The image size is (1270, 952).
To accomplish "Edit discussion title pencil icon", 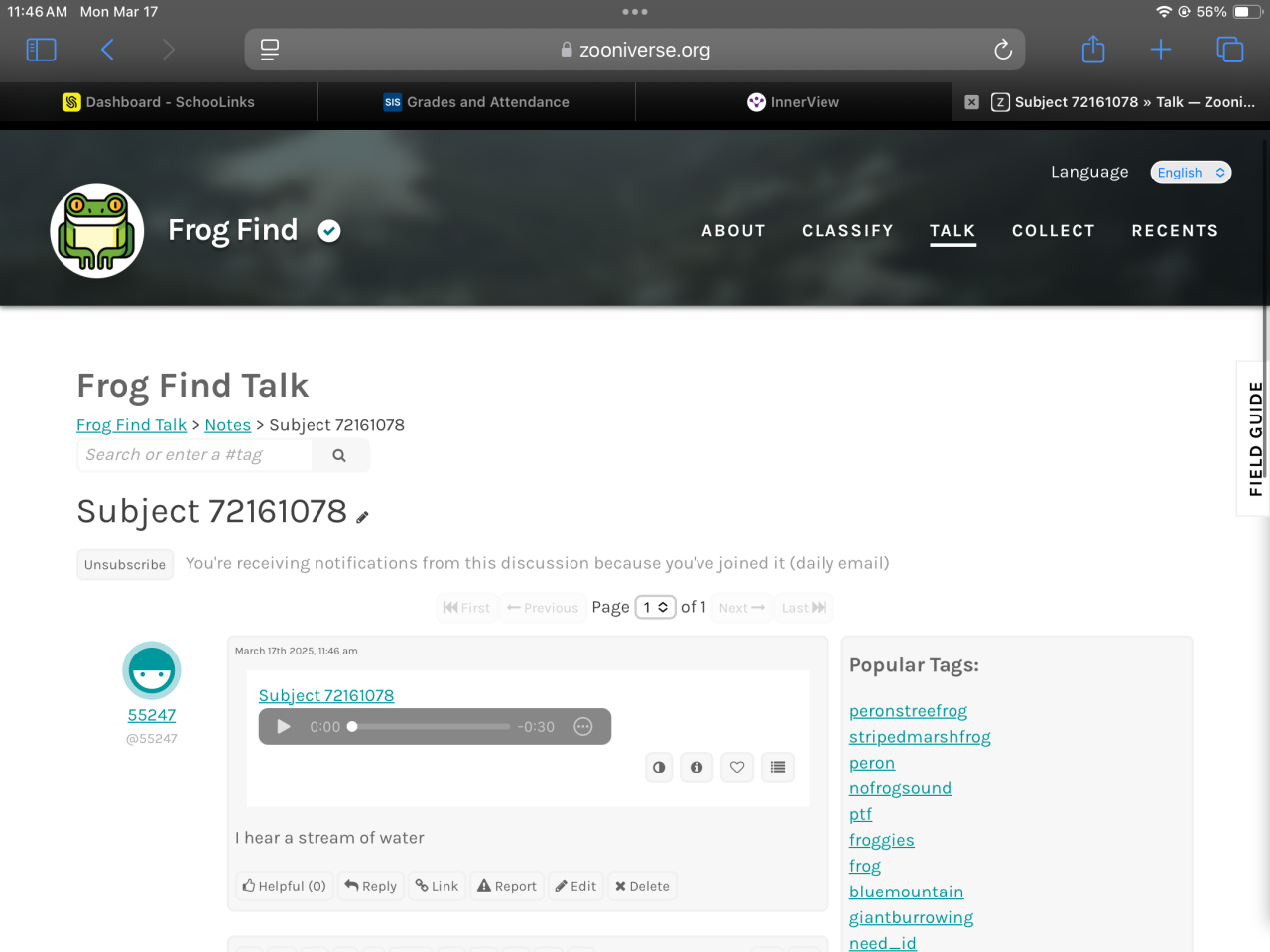I will point(363,517).
